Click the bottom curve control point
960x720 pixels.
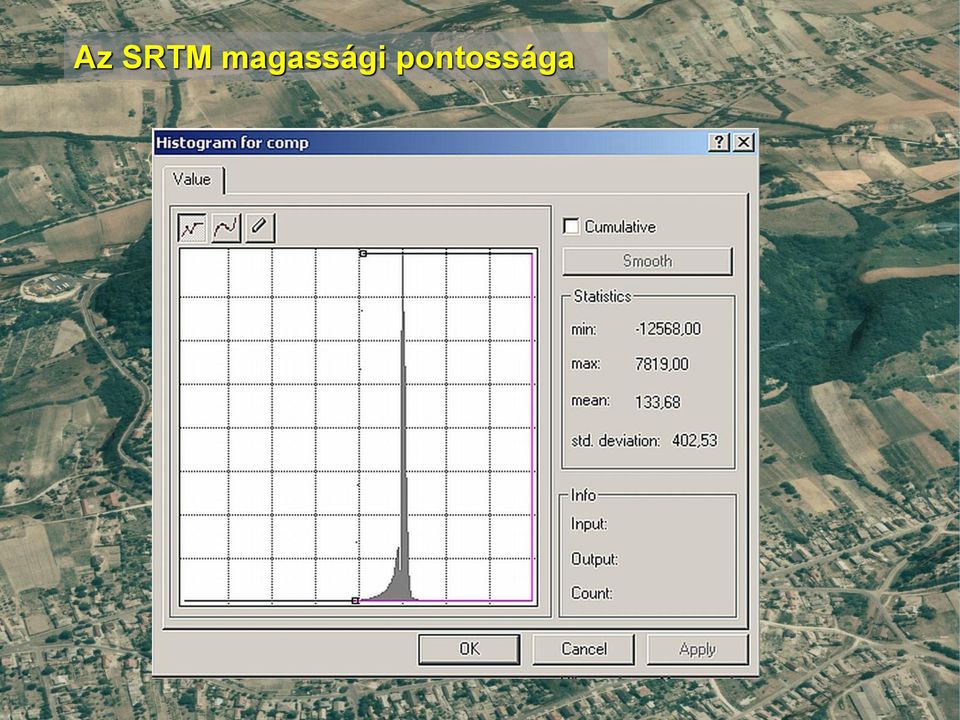click(355, 601)
